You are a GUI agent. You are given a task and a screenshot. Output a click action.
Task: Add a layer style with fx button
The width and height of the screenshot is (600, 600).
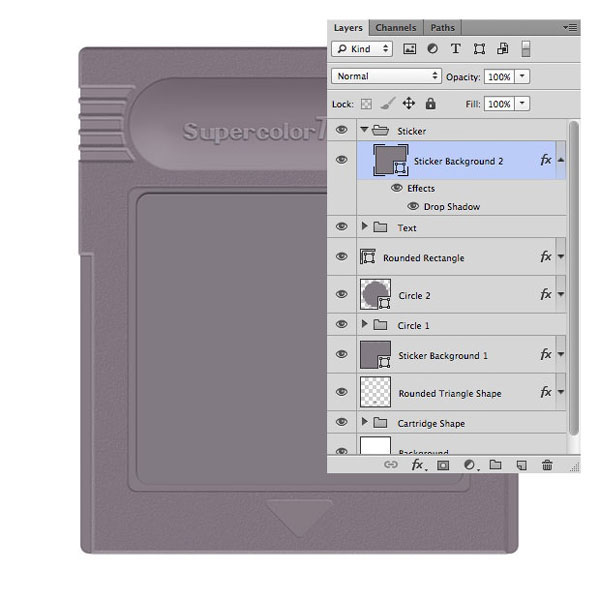click(x=417, y=465)
